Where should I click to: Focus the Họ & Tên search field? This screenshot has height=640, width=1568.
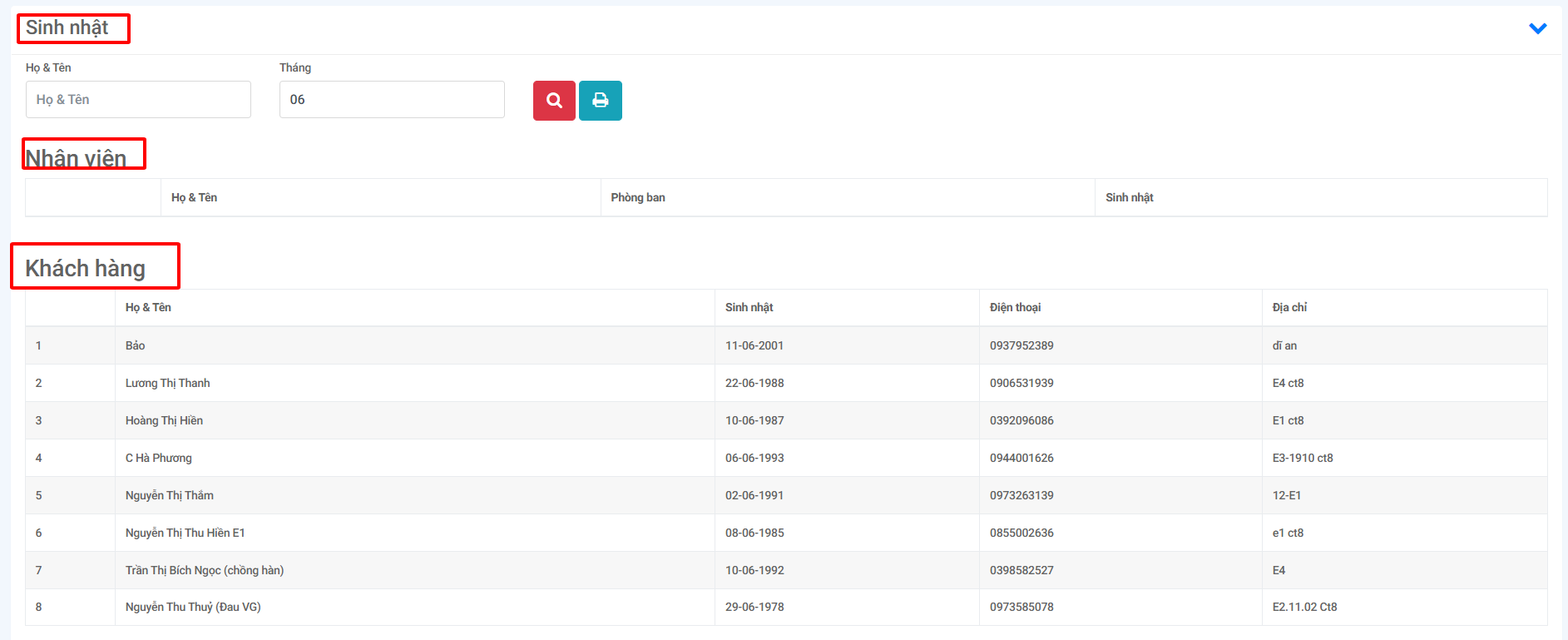[x=138, y=99]
